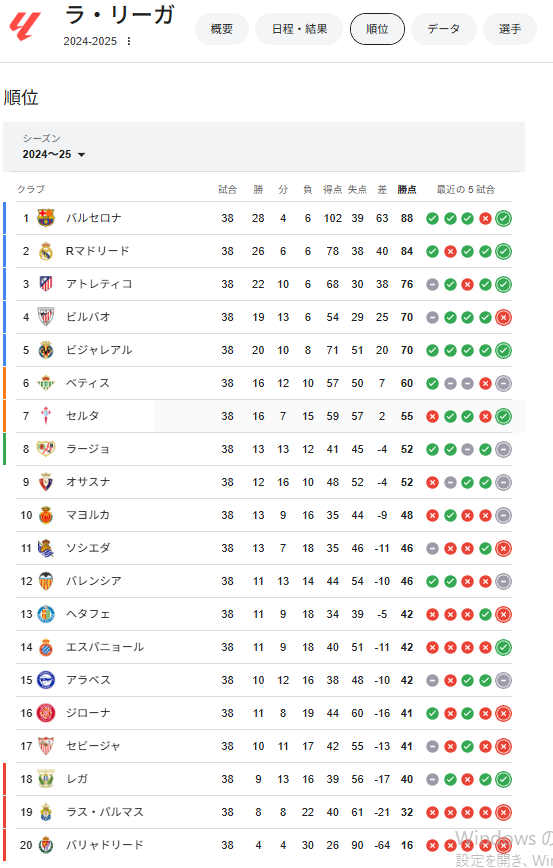Switch to the 概要 tab
553x868 pixels.
[221, 29]
